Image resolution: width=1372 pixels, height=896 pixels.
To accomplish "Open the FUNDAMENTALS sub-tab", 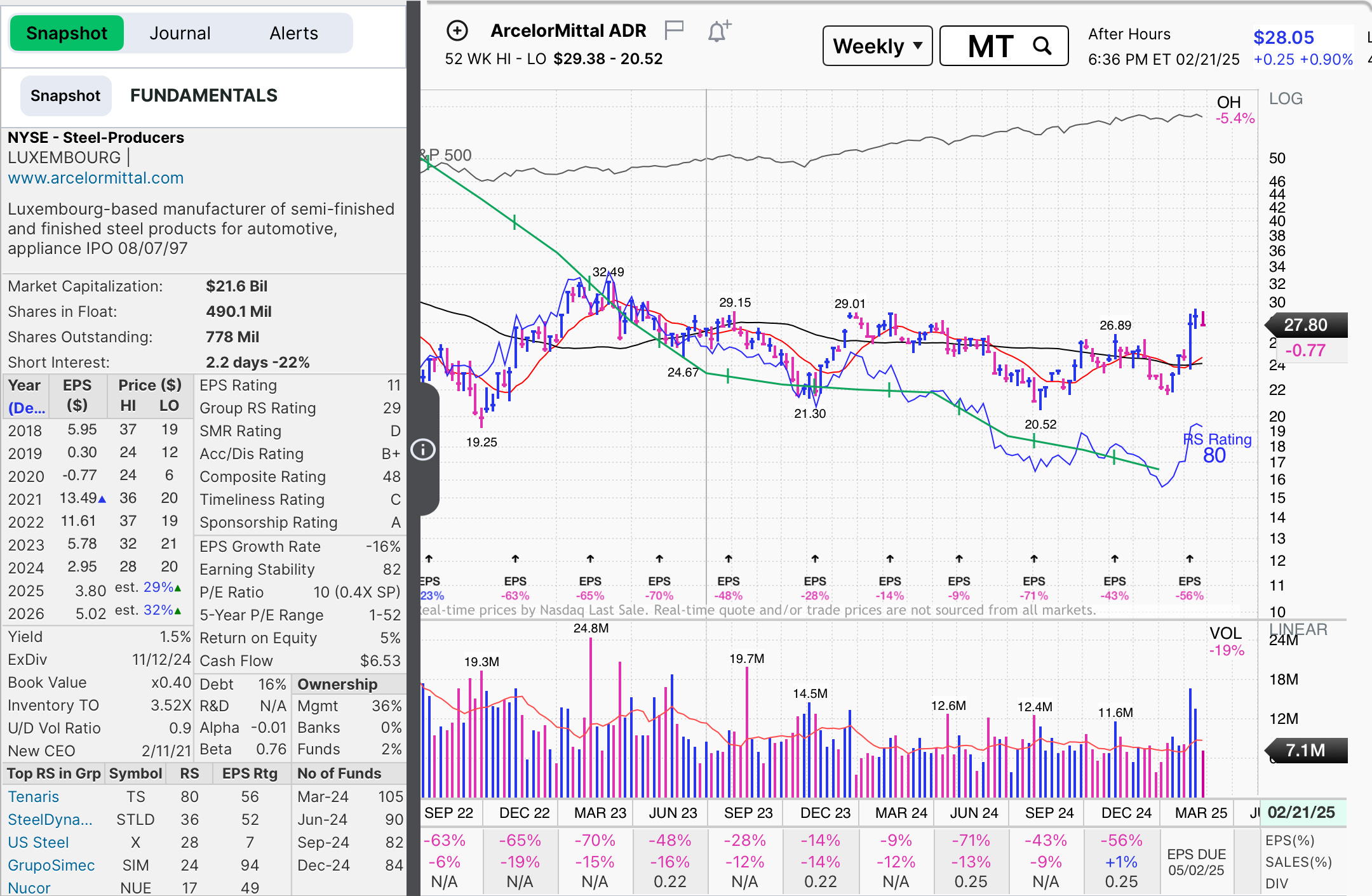I will coord(204,95).
